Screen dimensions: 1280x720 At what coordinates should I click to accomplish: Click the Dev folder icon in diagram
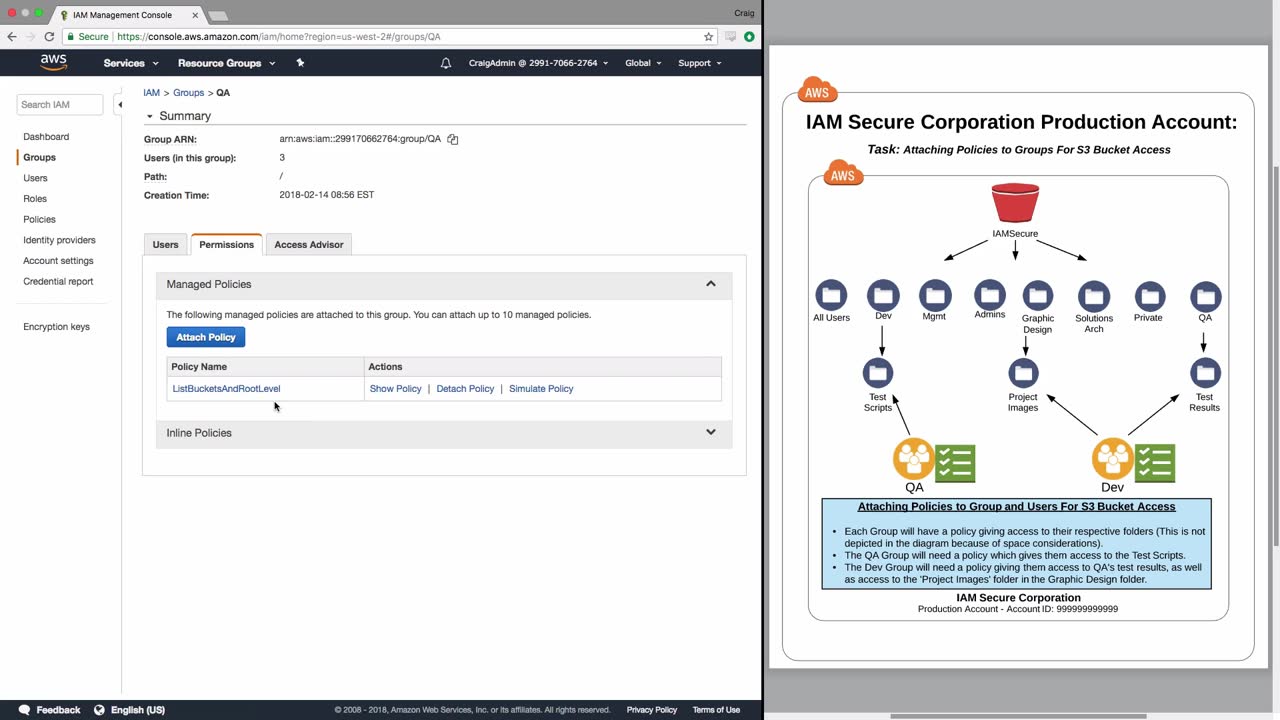coord(883,295)
